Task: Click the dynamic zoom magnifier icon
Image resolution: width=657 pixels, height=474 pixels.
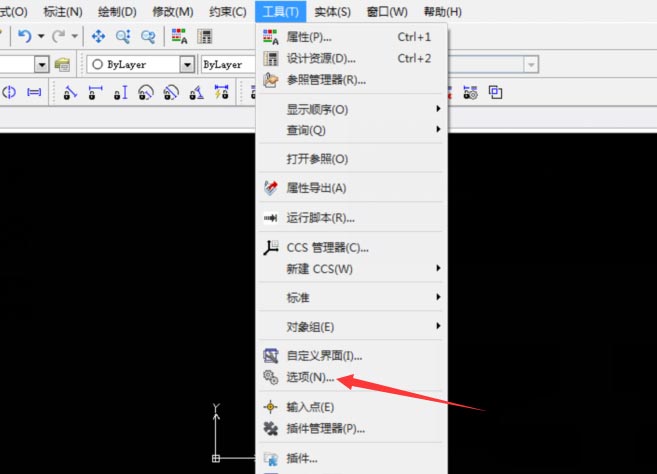Action: 123,36
